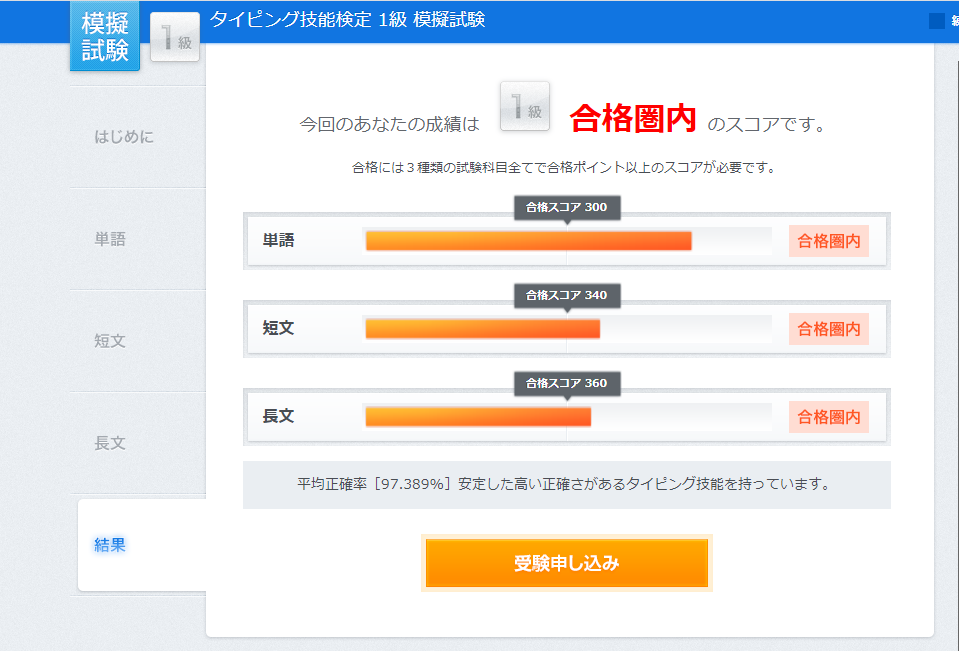The width and height of the screenshot is (959, 651).
Task: Click the 長文 score progress bar
Action: (567, 417)
